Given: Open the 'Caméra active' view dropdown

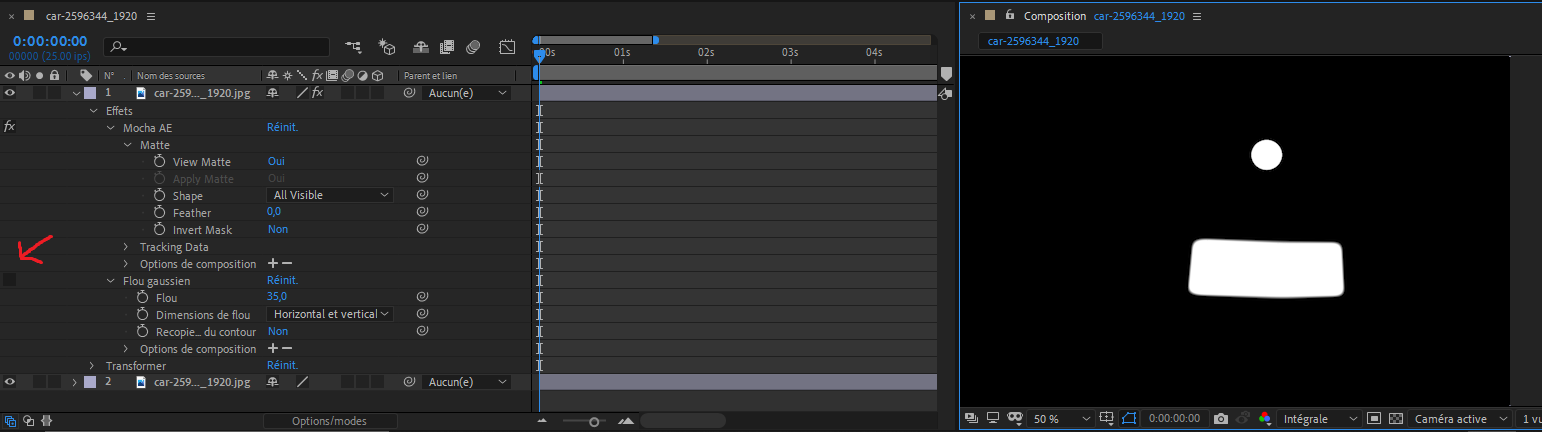Looking at the screenshot, I should [x=1459, y=419].
